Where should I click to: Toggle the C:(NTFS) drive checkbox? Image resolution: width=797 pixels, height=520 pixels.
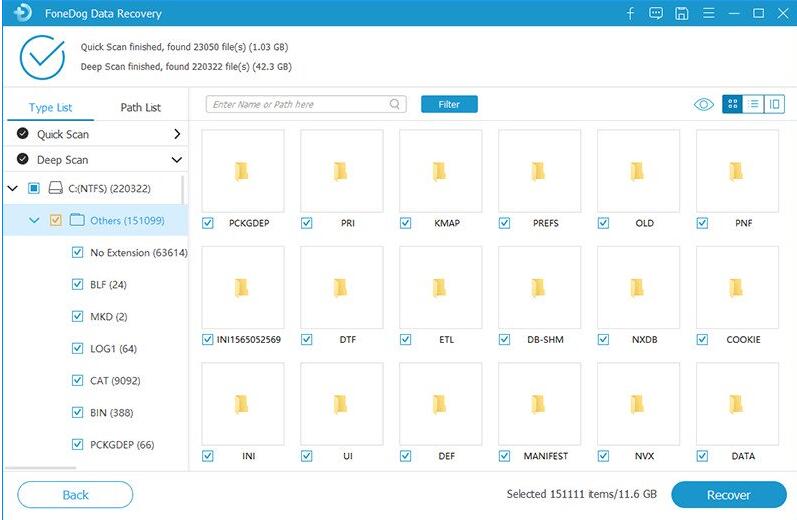click(34, 188)
